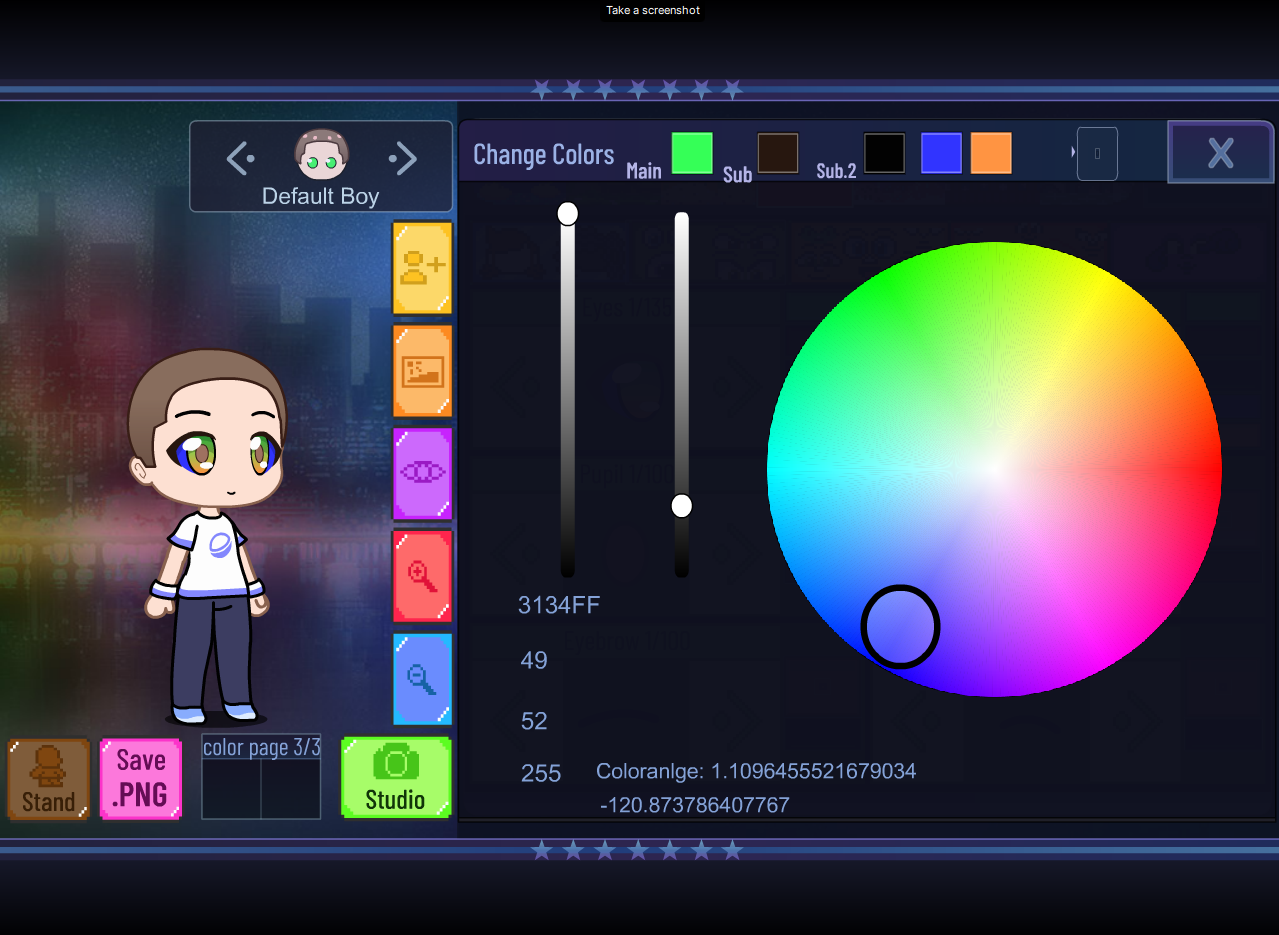Click the red zoom in magnifier icon

(422, 576)
